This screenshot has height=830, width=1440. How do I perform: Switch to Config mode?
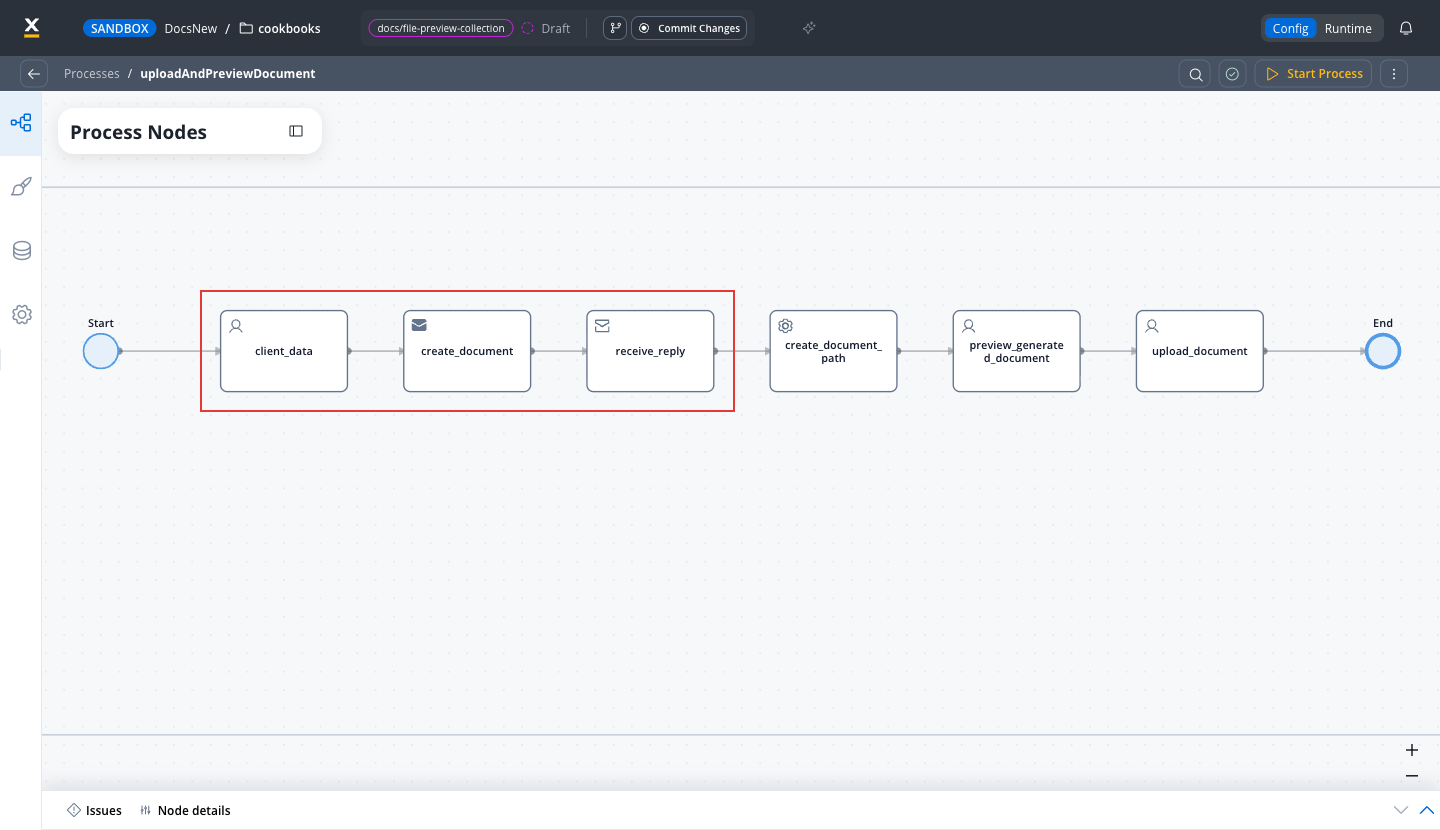click(x=1290, y=28)
